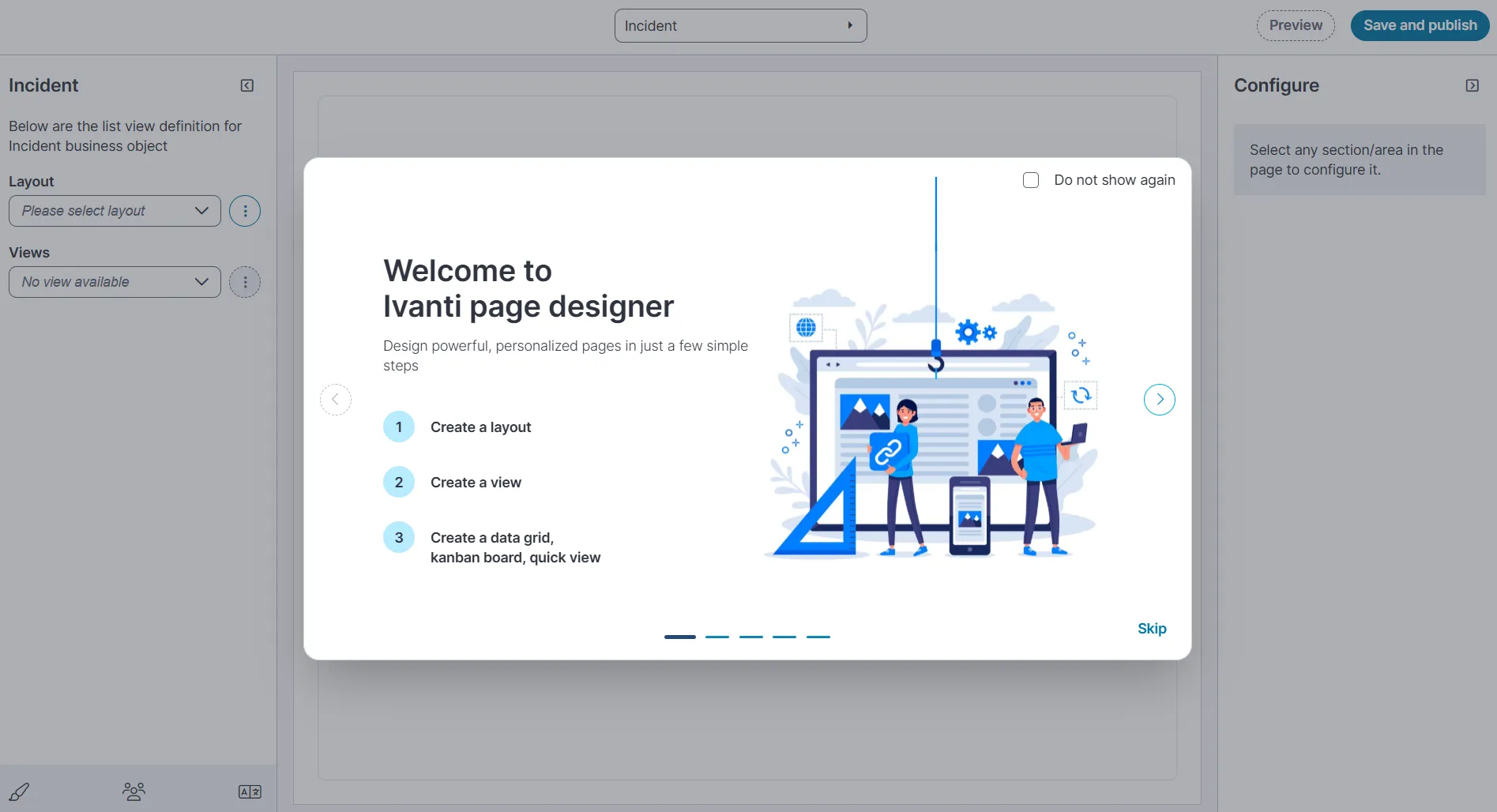
Task: Click Save and publish
Action: (1420, 25)
